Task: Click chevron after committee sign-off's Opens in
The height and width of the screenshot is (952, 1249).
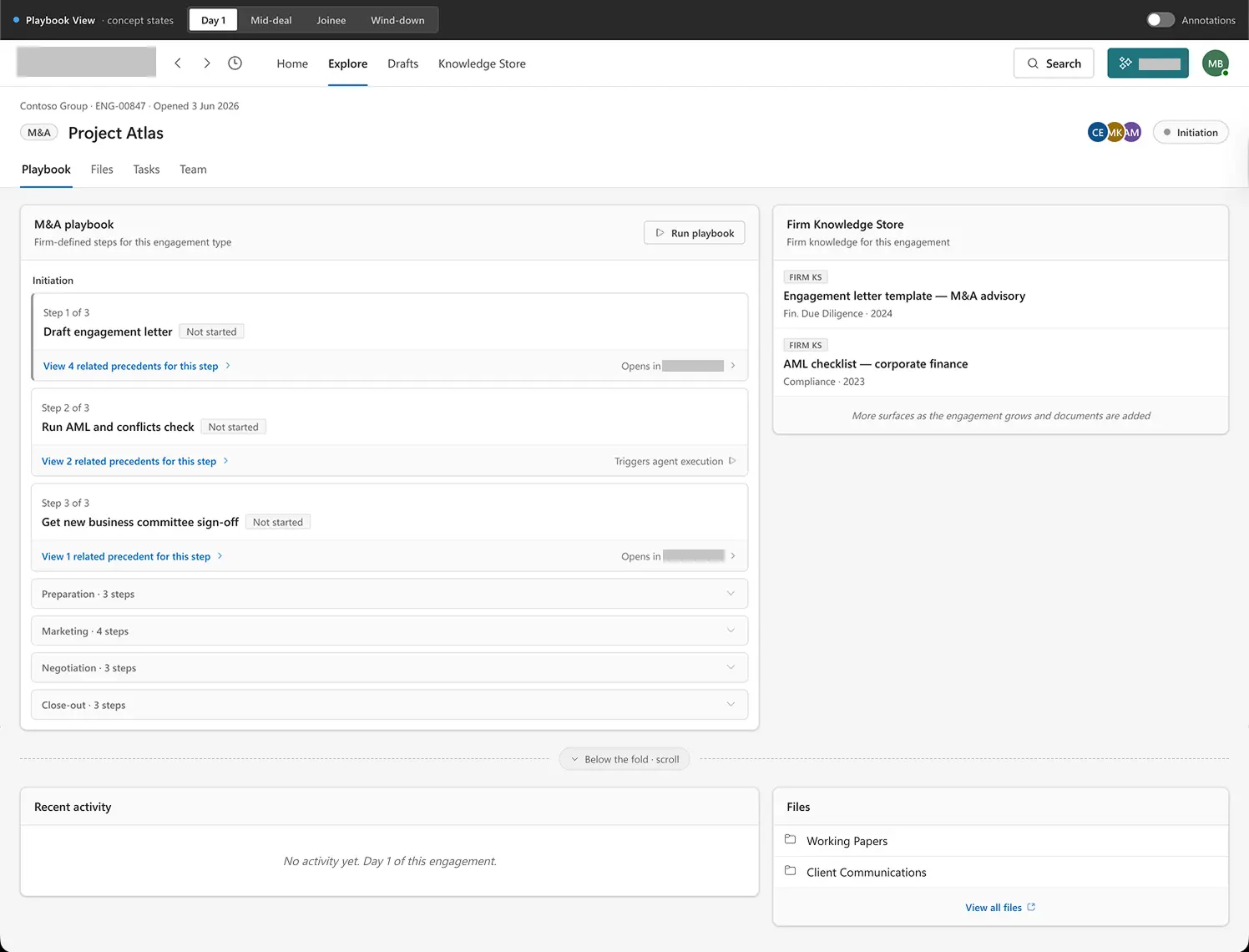Action: (x=733, y=556)
